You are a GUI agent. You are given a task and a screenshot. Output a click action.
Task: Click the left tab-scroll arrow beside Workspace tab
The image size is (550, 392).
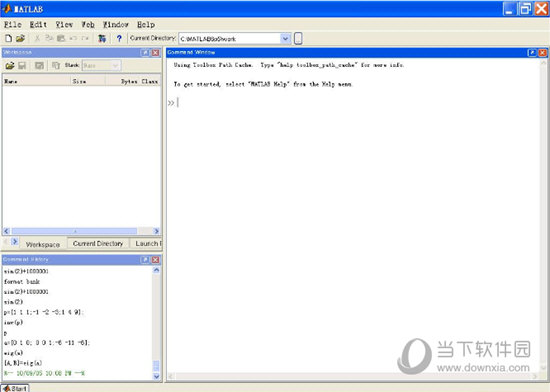click(x=6, y=241)
